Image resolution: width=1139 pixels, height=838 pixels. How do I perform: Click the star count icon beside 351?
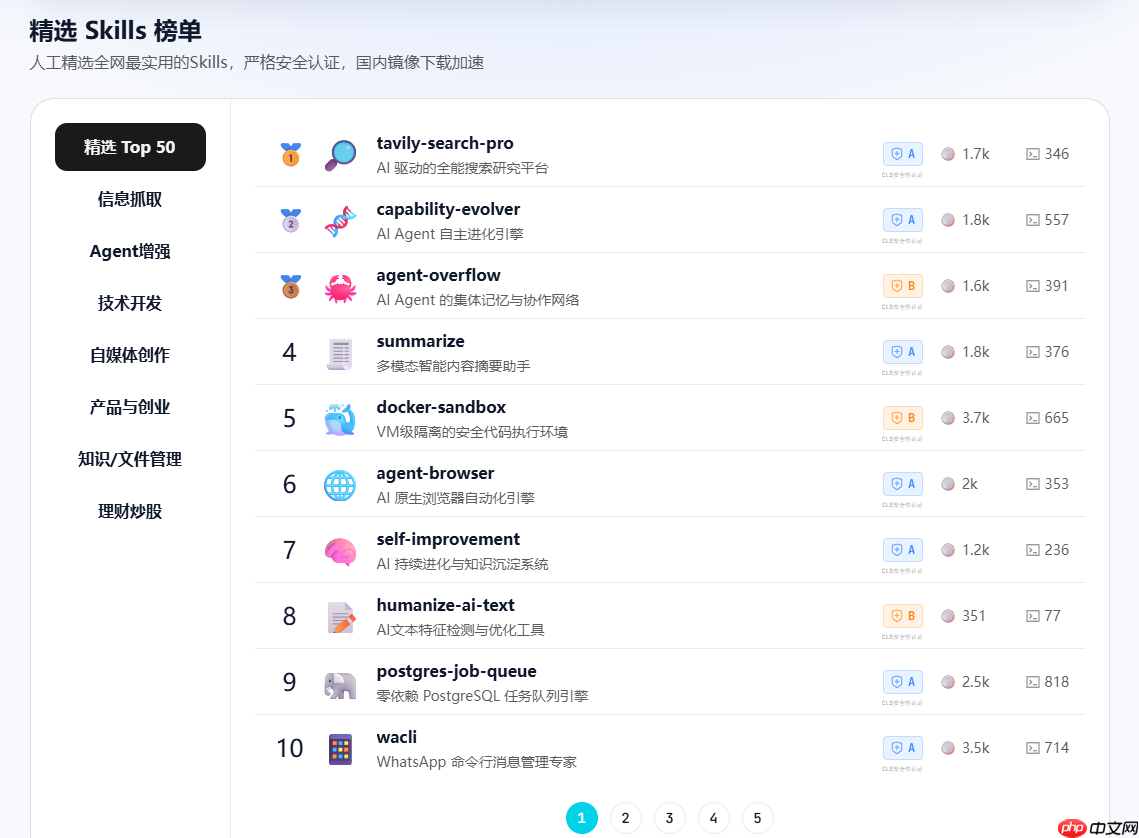tap(948, 617)
